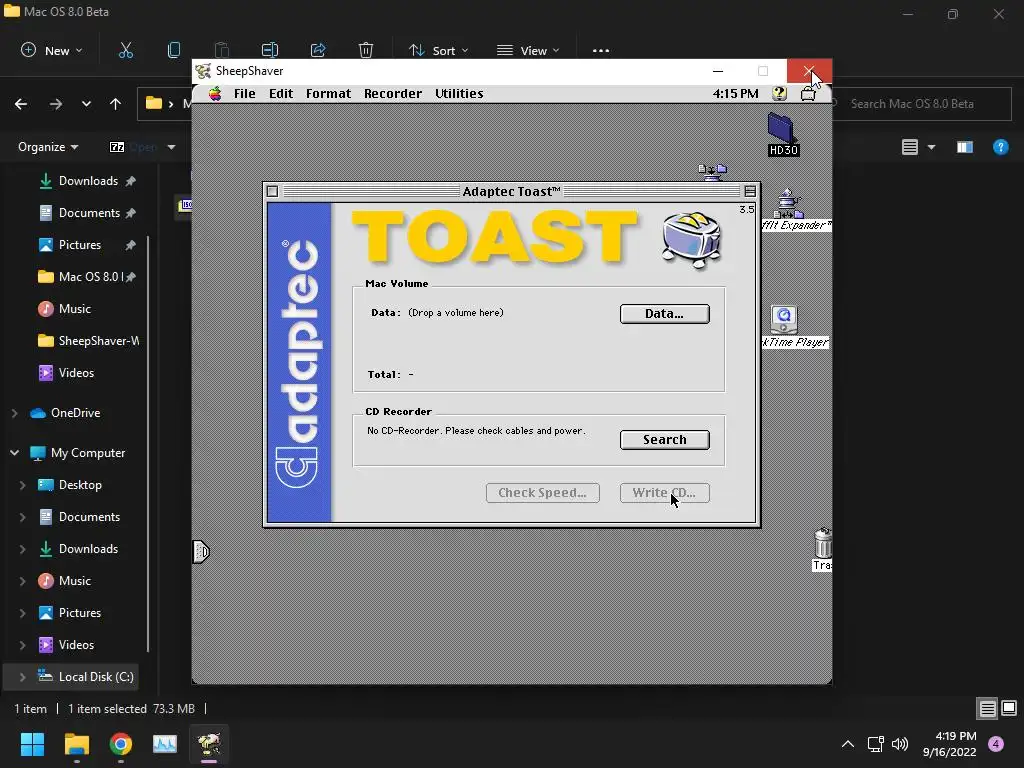The image size is (1024, 768).
Task: Open the Utilities menu in Toast
Action: [x=459, y=94]
